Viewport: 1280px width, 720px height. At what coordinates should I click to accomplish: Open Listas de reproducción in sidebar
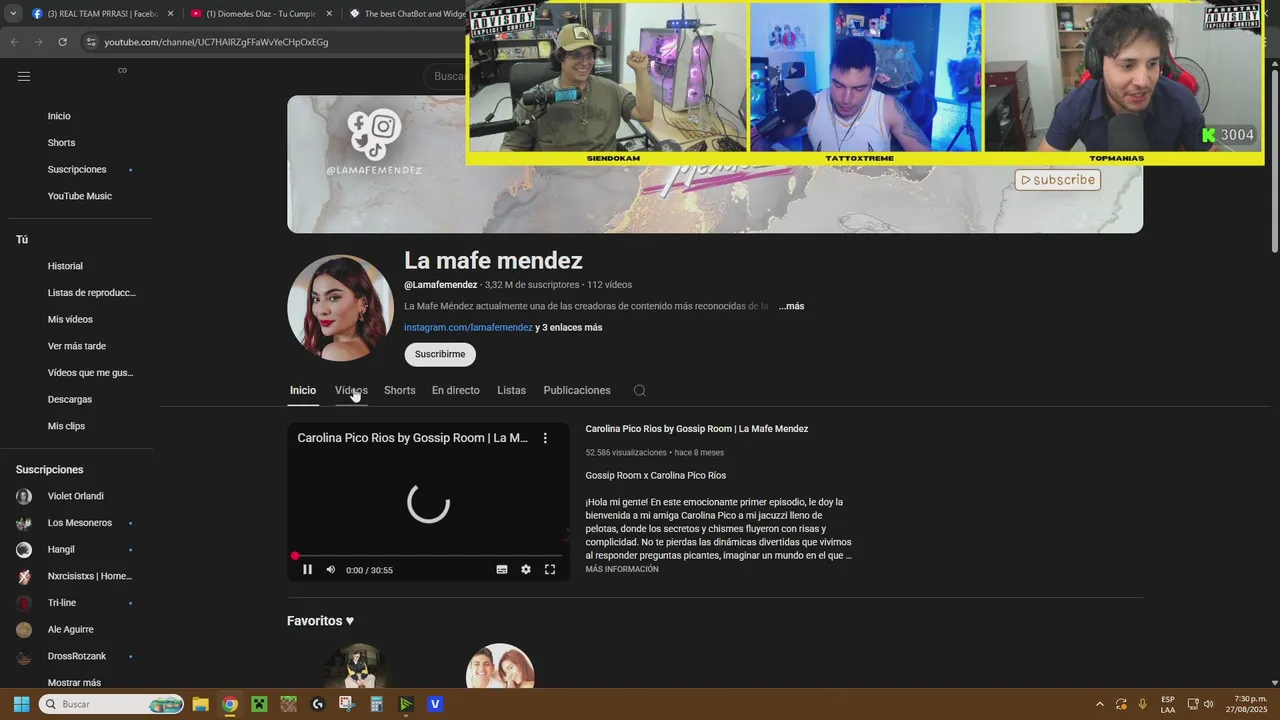point(91,293)
